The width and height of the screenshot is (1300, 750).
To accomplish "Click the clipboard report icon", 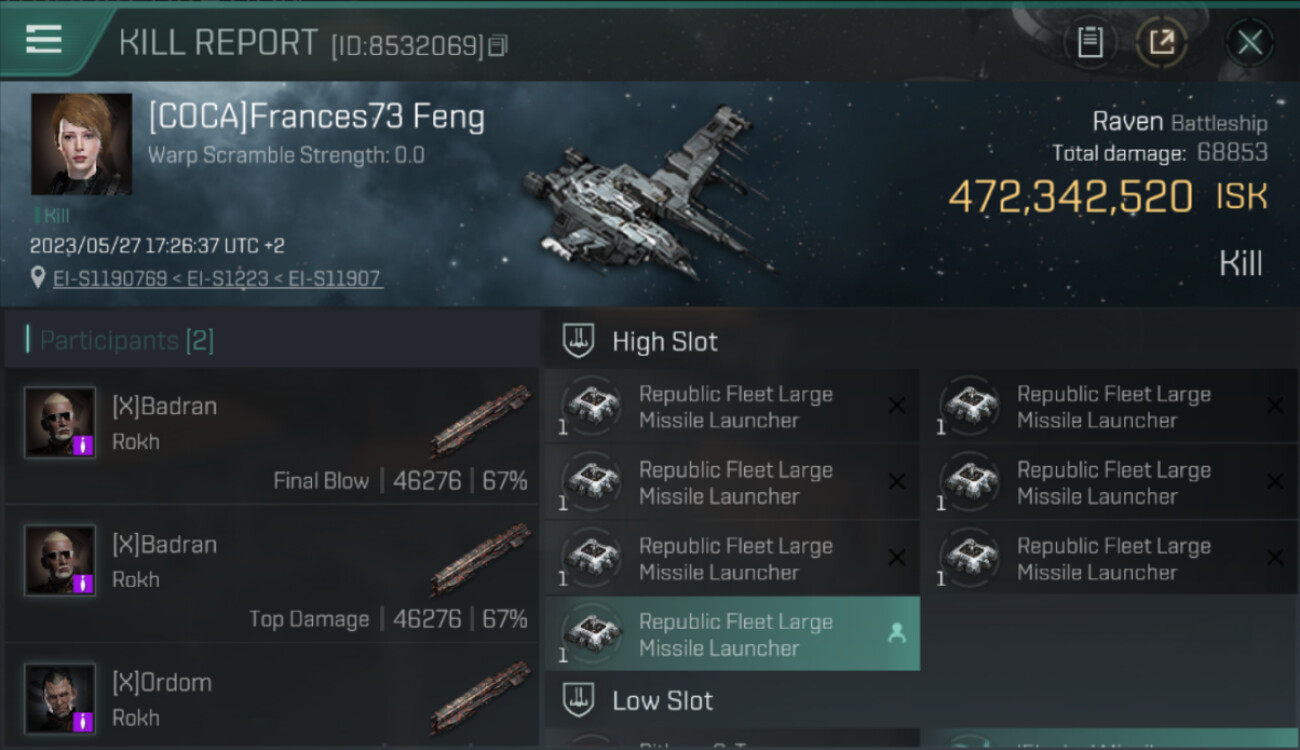I will [1090, 42].
